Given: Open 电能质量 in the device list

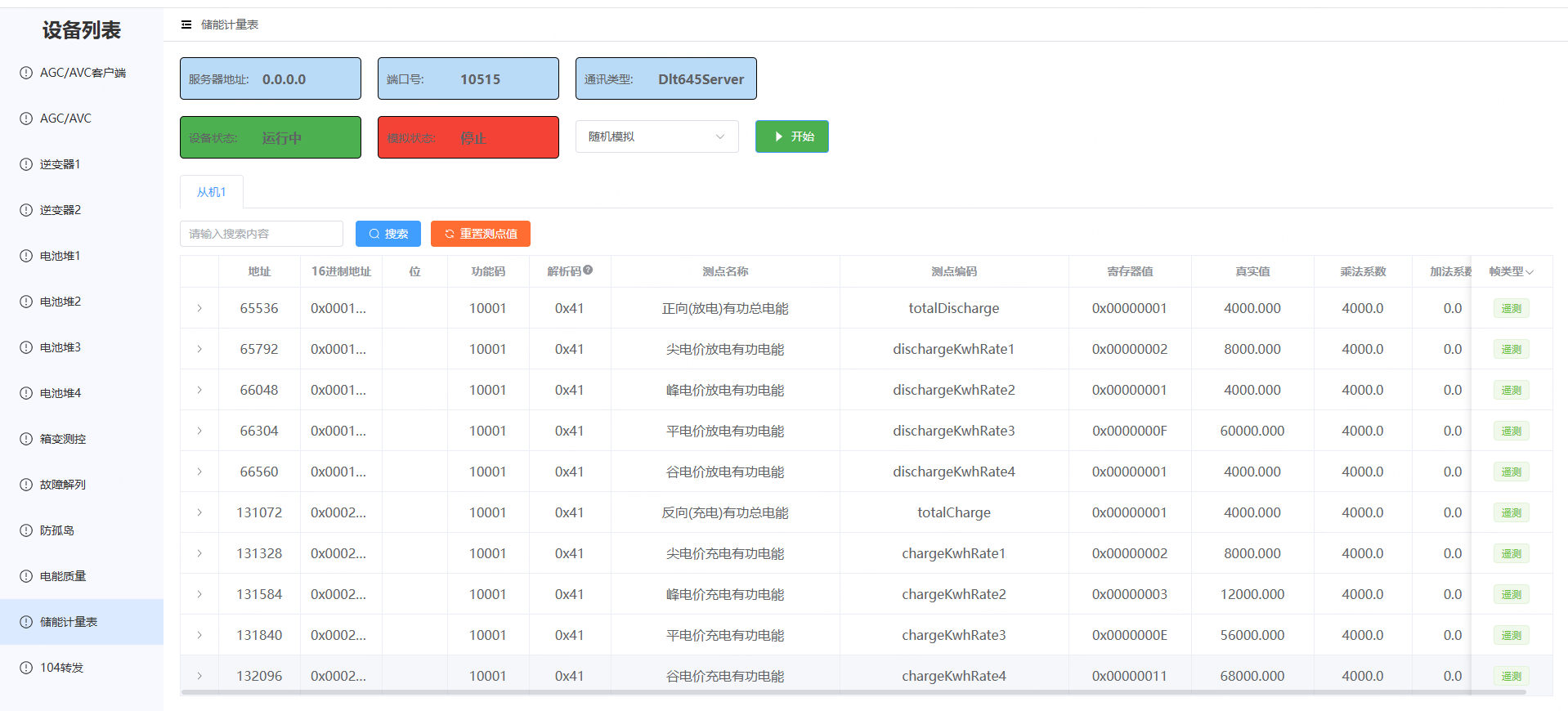Looking at the screenshot, I should (x=82, y=576).
